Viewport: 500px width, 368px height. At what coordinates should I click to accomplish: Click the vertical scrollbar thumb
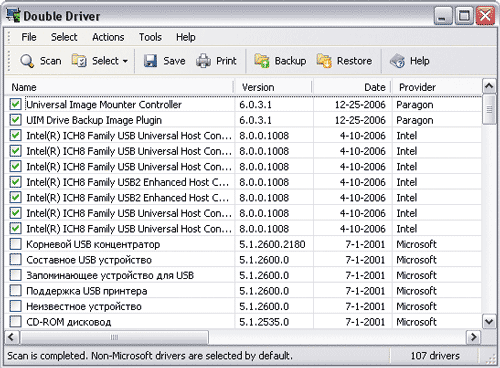(489, 110)
